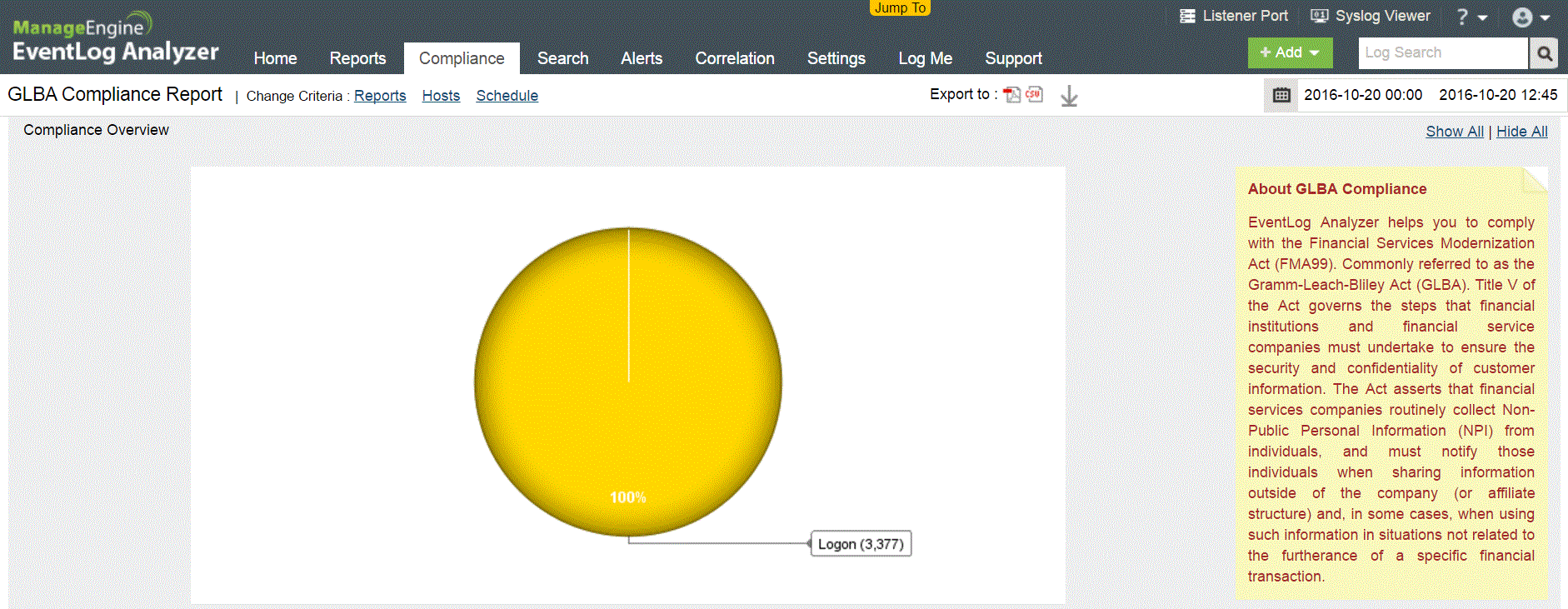Export report to PDF

1012,95
